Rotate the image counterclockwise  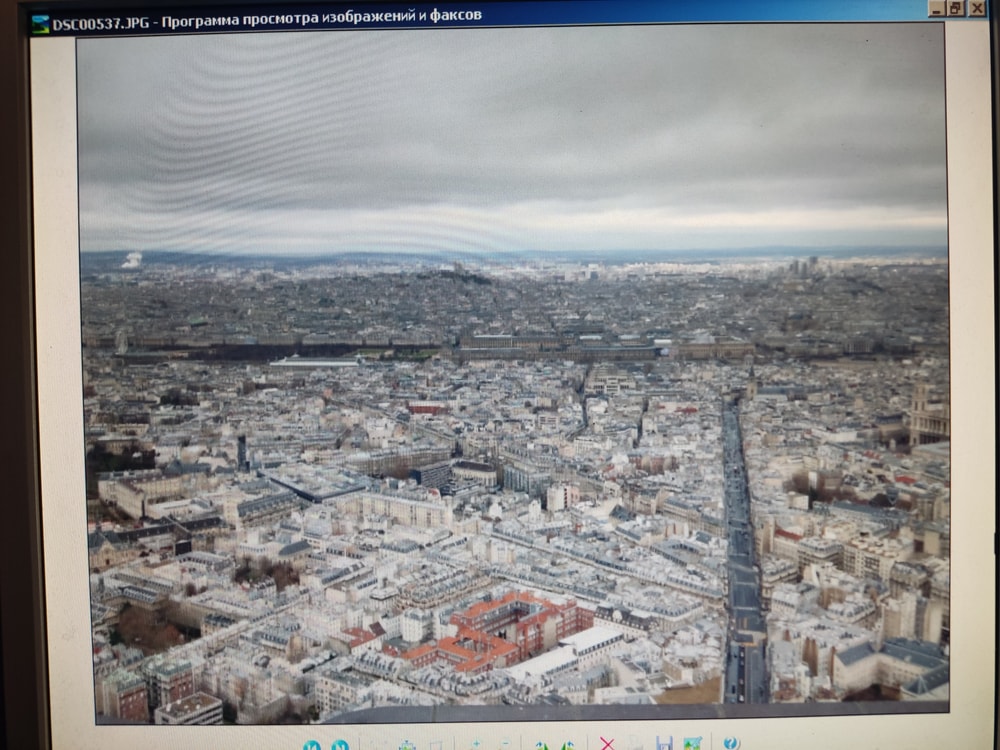[x=568, y=745]
